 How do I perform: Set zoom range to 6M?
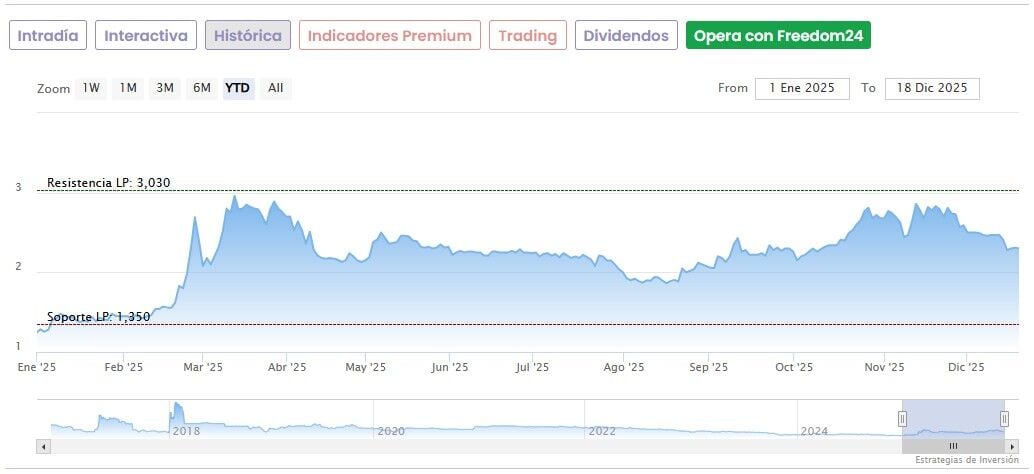pos(202,88)
